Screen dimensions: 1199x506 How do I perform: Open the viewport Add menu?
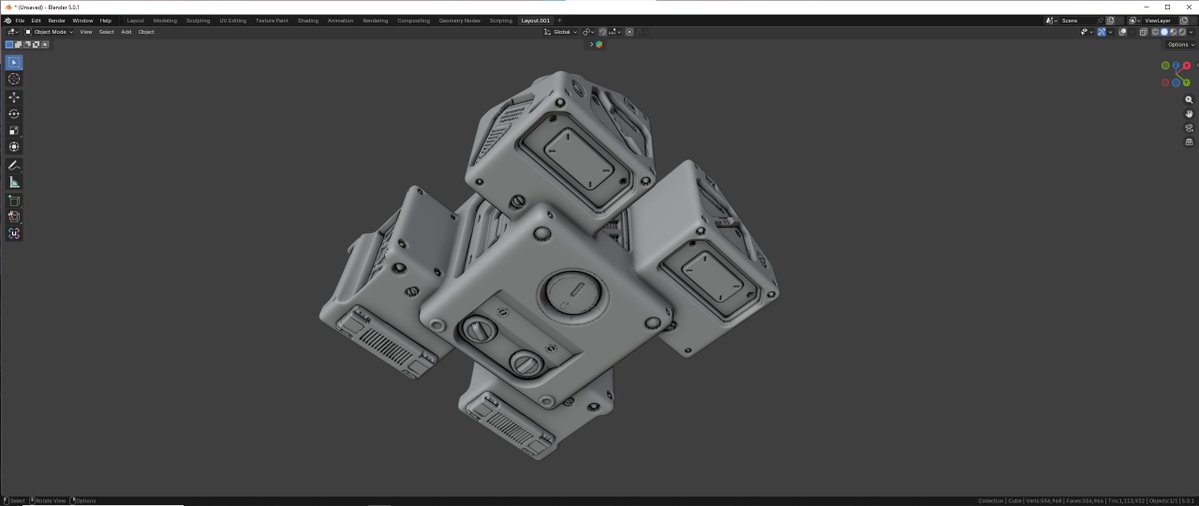[x=126, y=32]
